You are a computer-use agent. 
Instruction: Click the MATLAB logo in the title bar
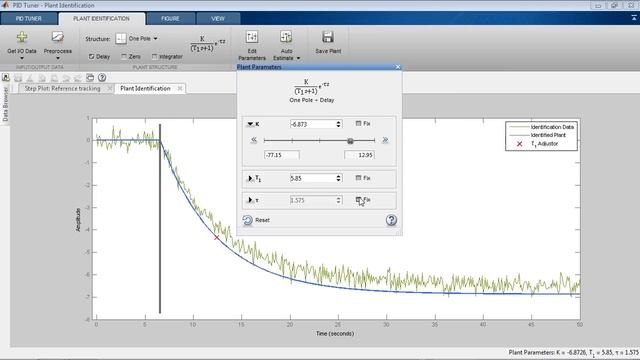point(5,5)
